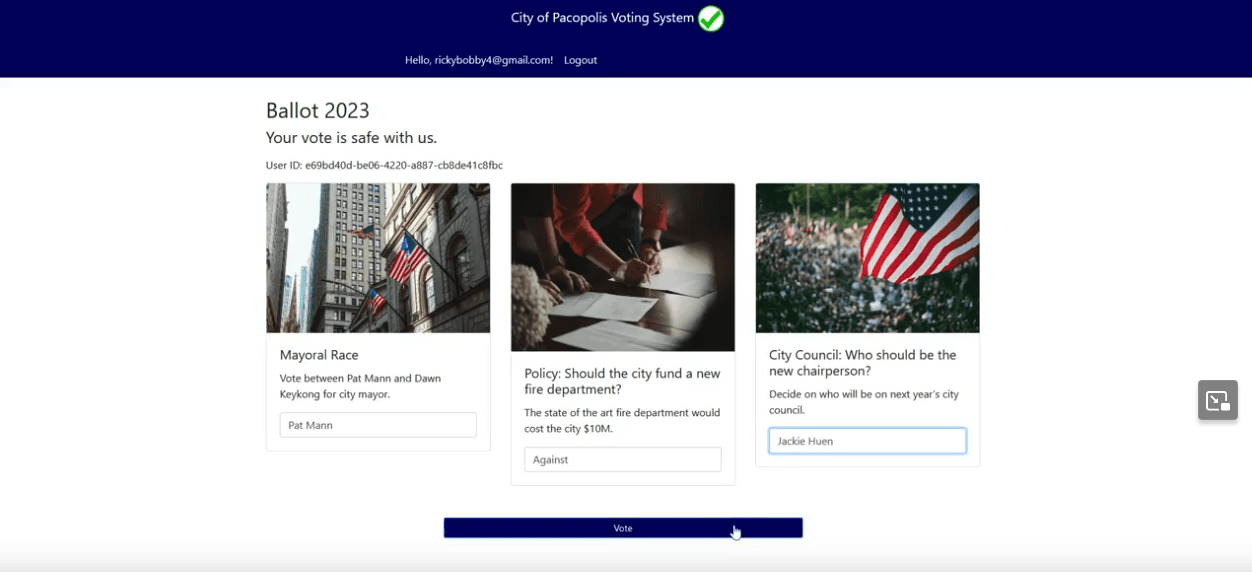
Task: Click the "Your vote is safe with us" text
Action: [x=351, y=138]
